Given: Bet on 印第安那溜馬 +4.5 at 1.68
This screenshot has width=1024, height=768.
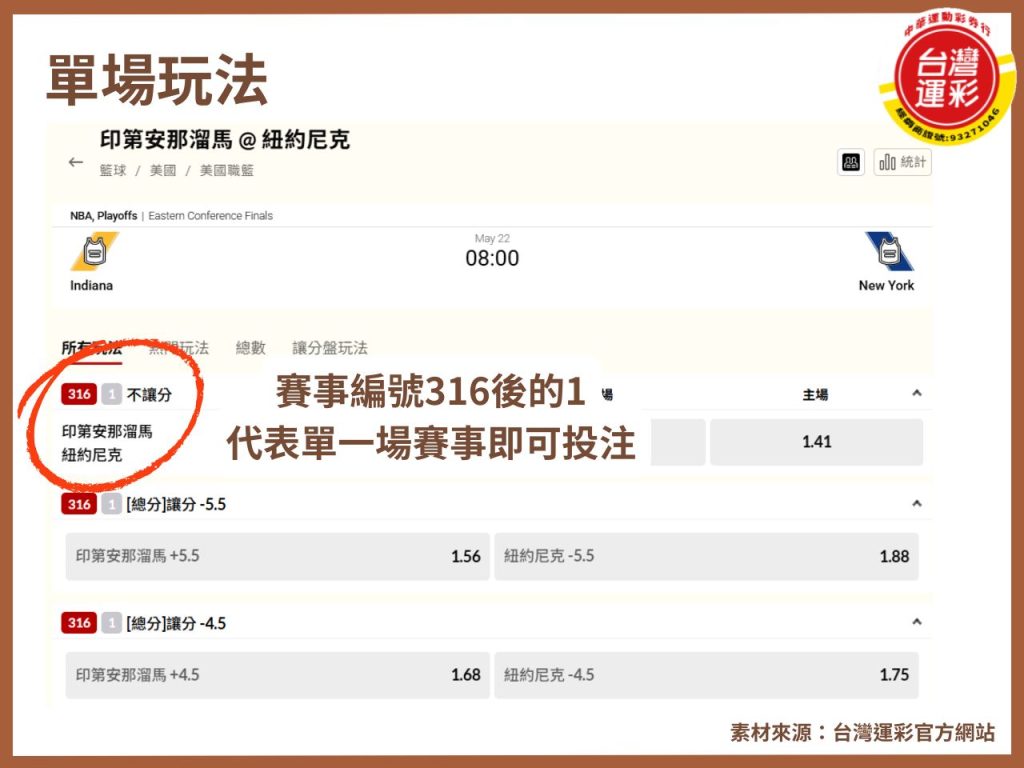Looking at the screenshot, I should [278, 675].
